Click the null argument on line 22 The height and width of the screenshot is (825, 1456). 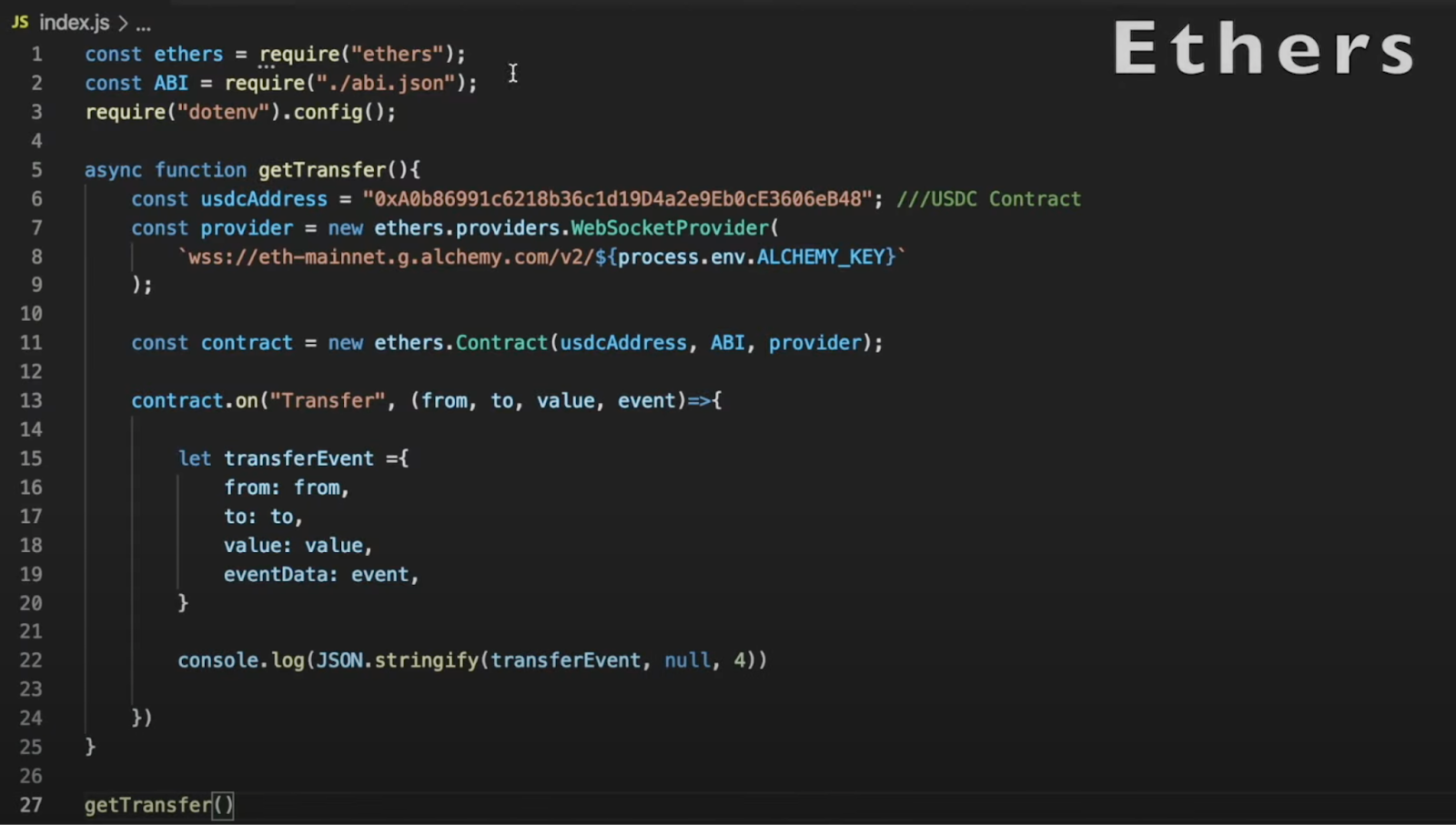687,660
